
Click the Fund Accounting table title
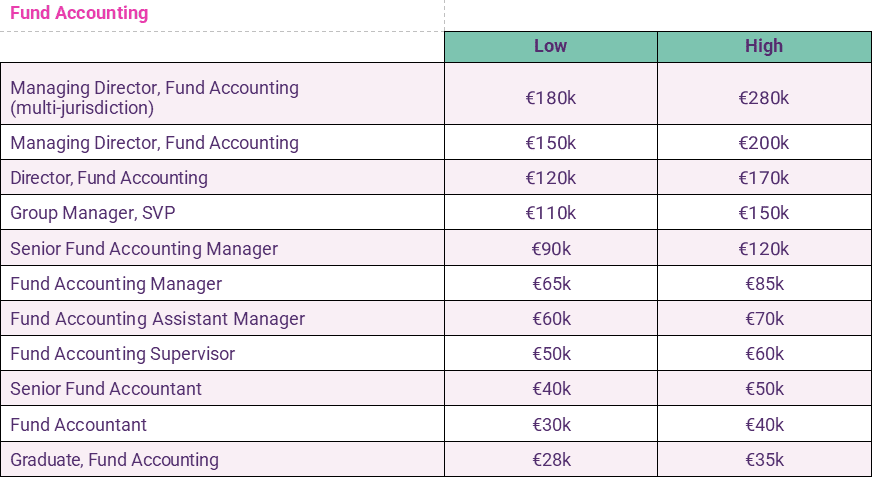[79, 14]
